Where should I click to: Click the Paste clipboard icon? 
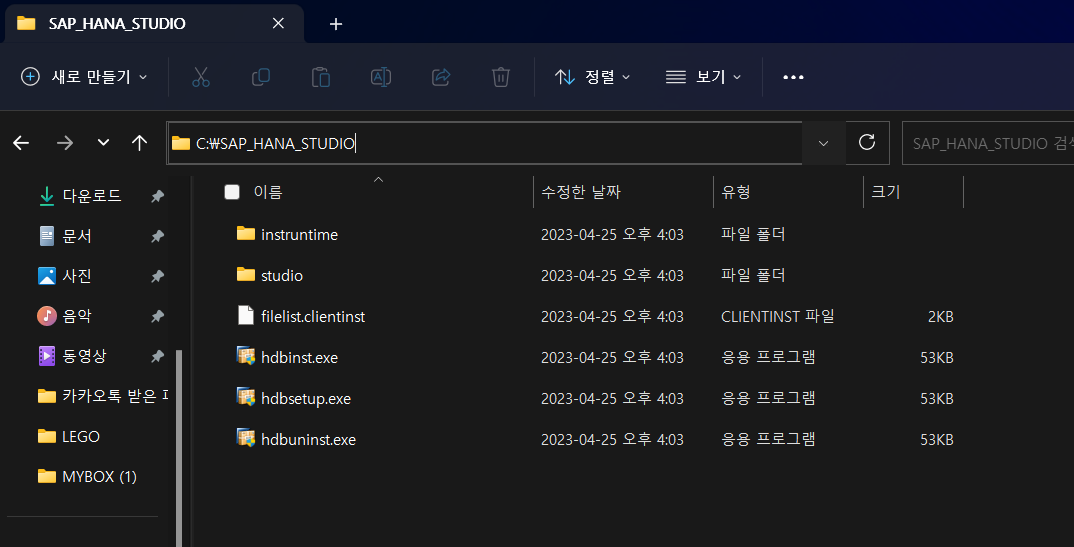(321, 77)
